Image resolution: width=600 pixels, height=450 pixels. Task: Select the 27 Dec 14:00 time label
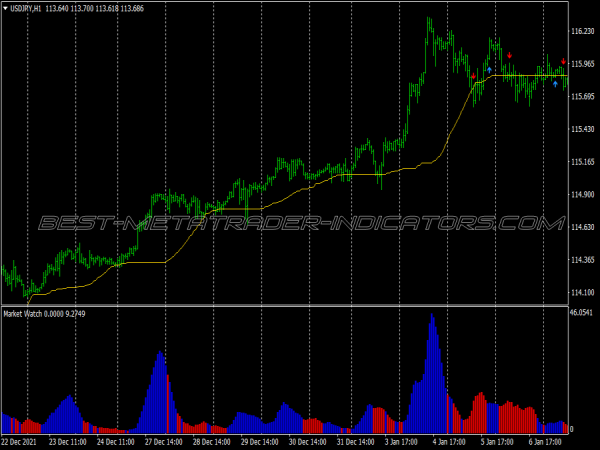tap(164, 441)
